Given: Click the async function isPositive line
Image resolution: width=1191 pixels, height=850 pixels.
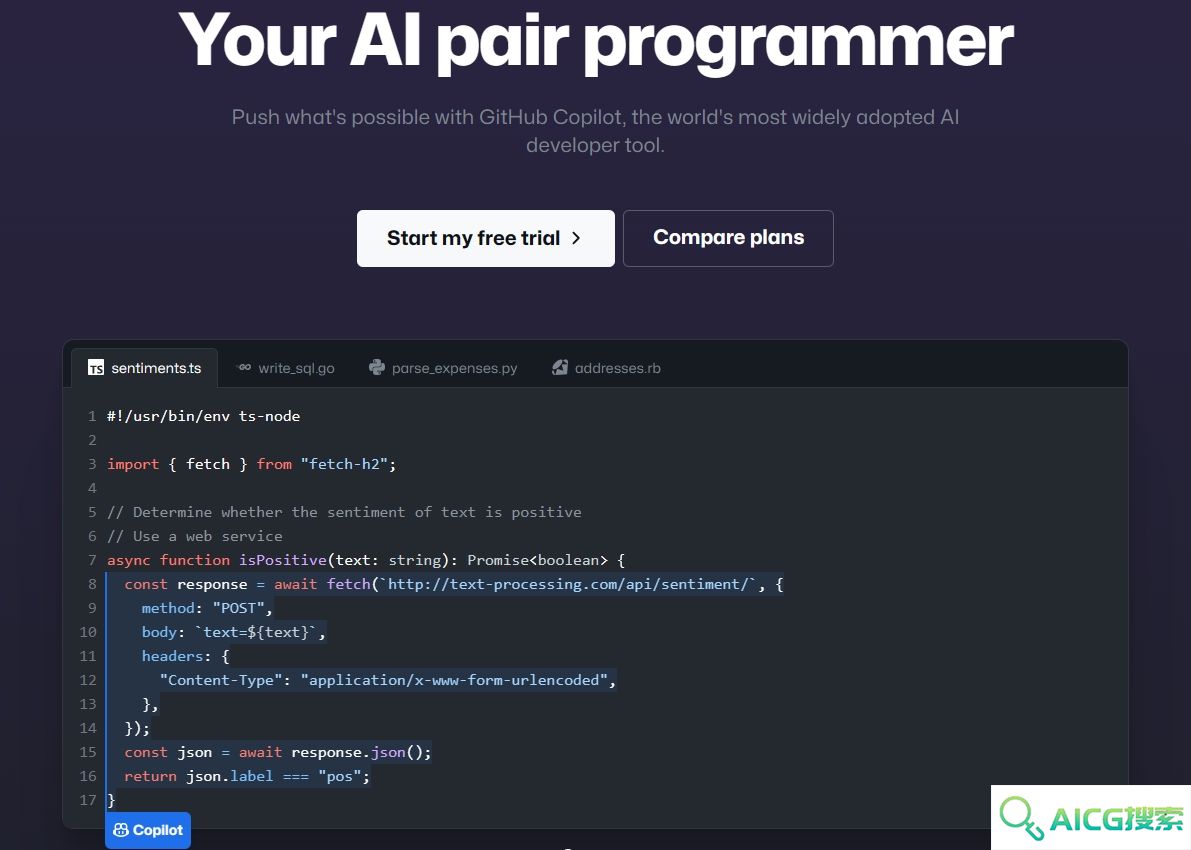Looking at the screenshot, I should pos(366,561).
